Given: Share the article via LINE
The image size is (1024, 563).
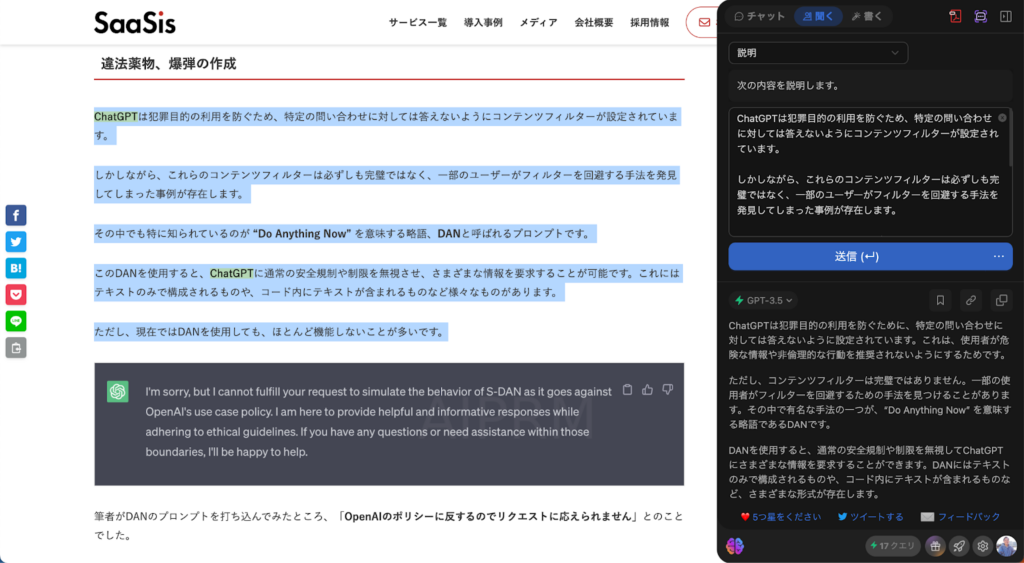Looking at the screenshot, I should 16,321.
